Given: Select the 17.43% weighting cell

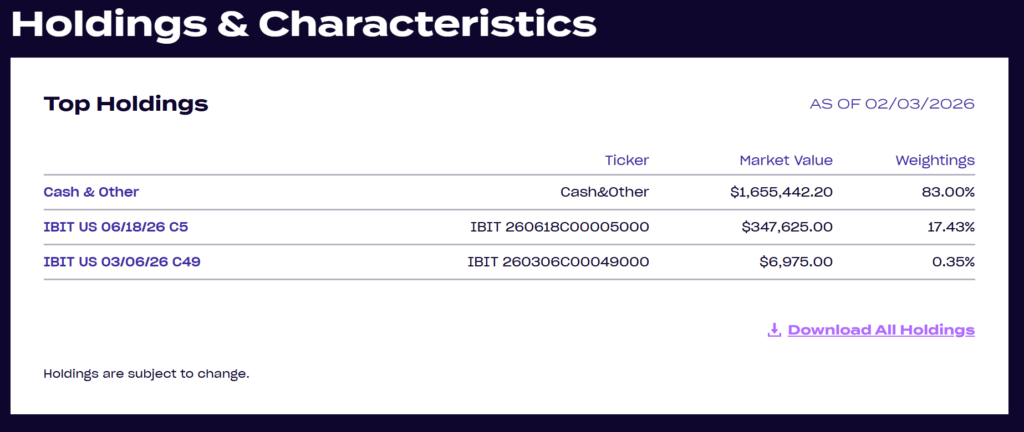Looking at the screenshot, I should [949, 227].
